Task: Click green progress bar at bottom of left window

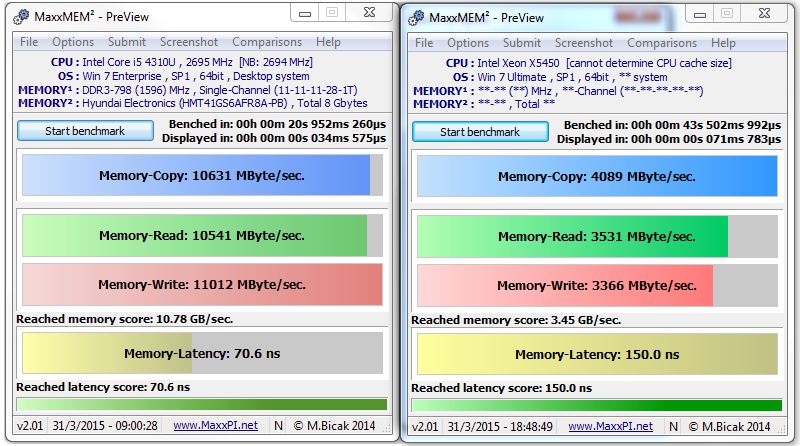Action: (x=202, y=405)
